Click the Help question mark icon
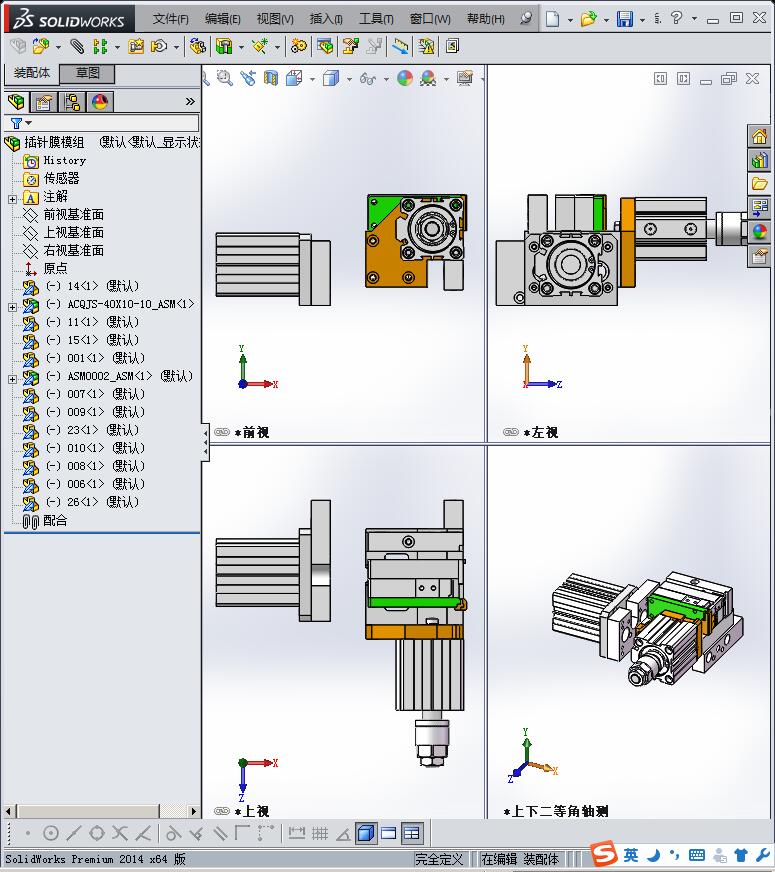This screenshot has height=872, width=775. click(676, 18)
